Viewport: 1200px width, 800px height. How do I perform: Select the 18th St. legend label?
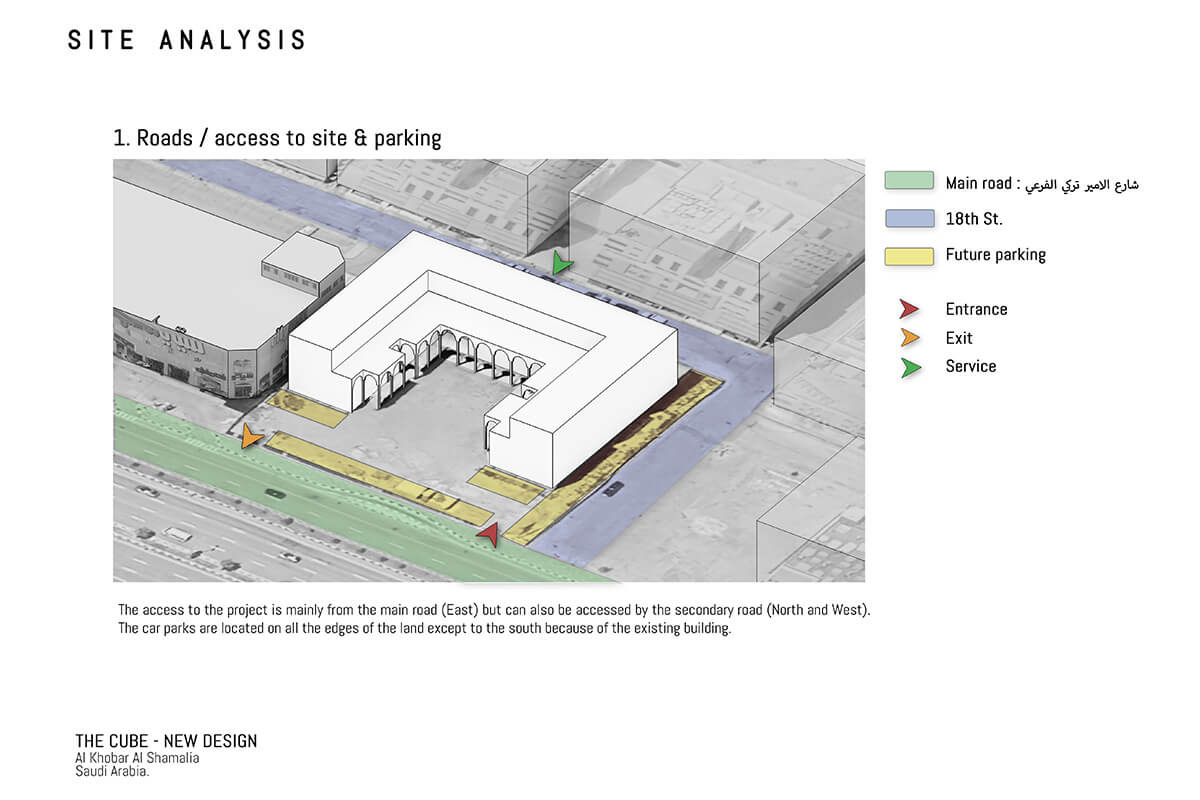click(972, 218)
